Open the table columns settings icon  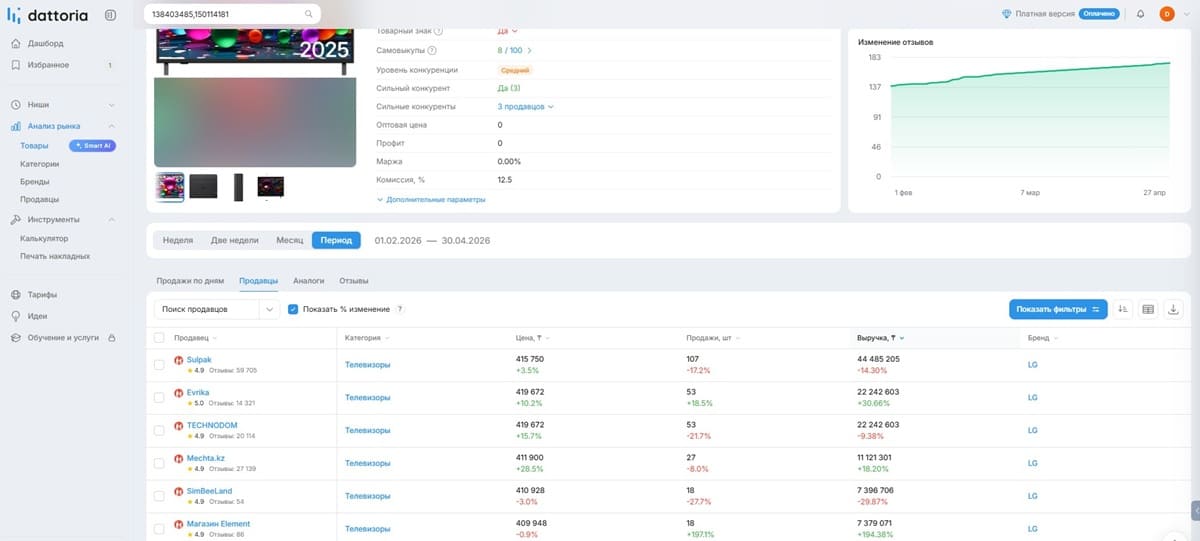[x=1148, y=309]
